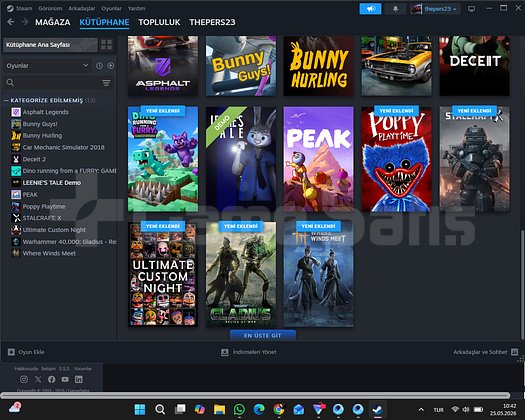Switch to the TOPLULUK tab
This screenshot has height=420, width=525.
(159, 22)
